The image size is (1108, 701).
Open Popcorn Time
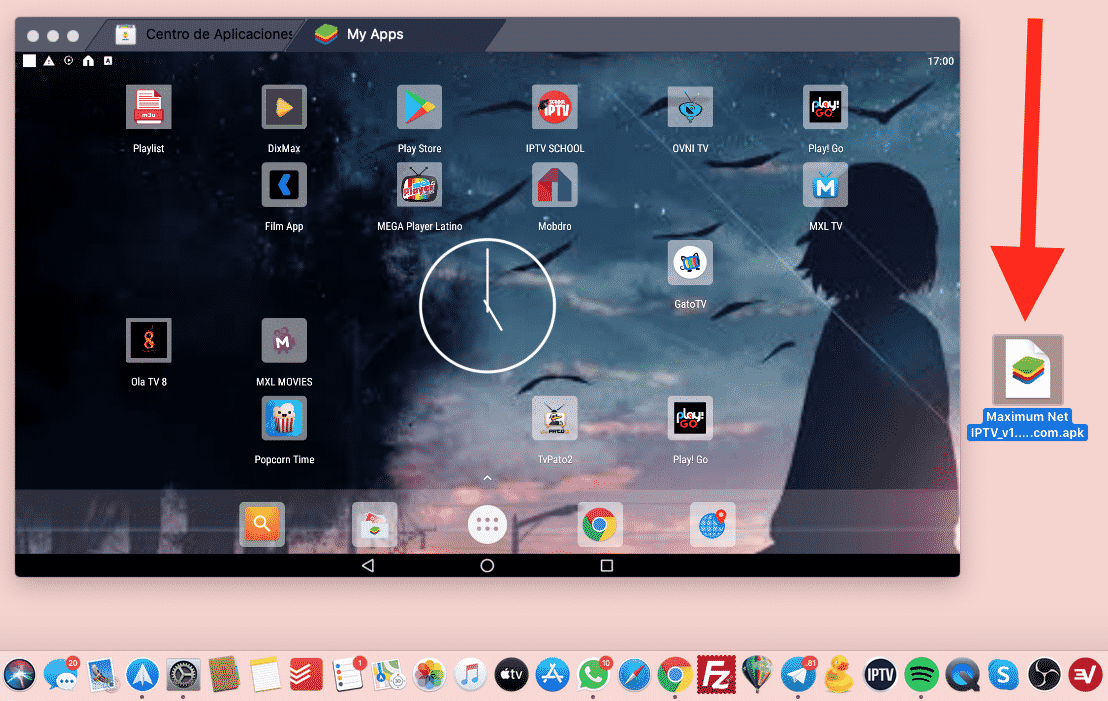point(284,418)
